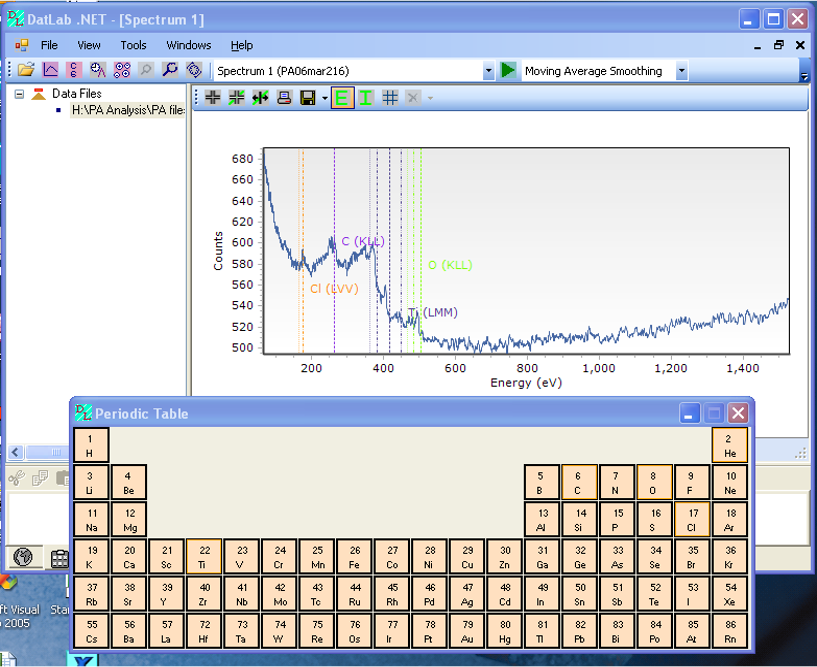Select Titanium (22 Ti) in Periodic Table
The image size is (817, 667).
point(204,557)
